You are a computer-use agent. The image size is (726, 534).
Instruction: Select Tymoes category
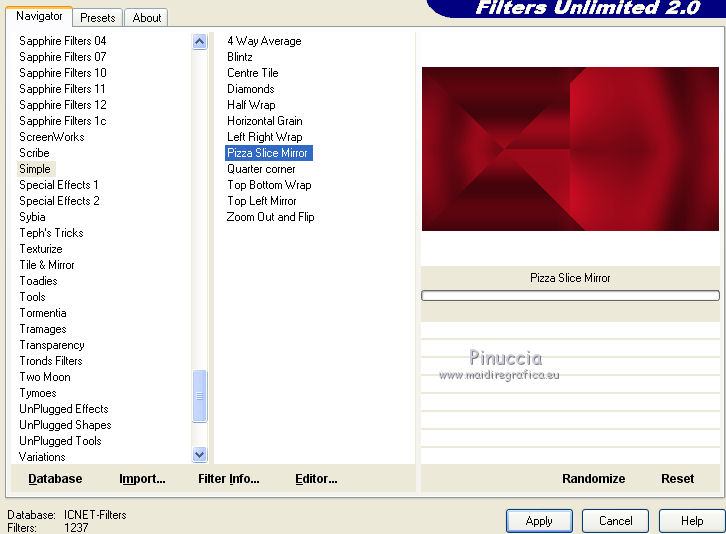click(38, 393)
